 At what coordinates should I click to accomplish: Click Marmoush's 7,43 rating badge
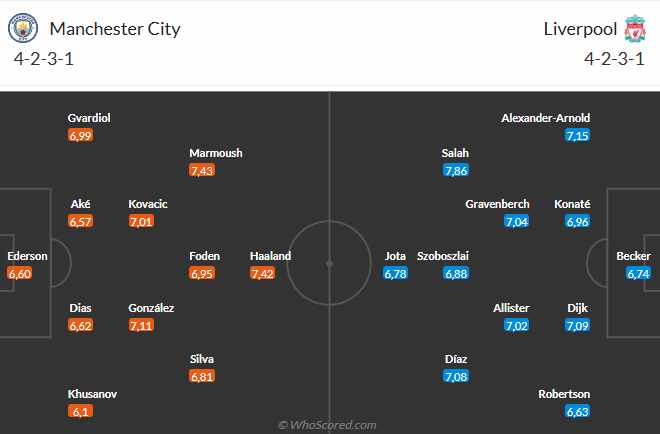202,170
